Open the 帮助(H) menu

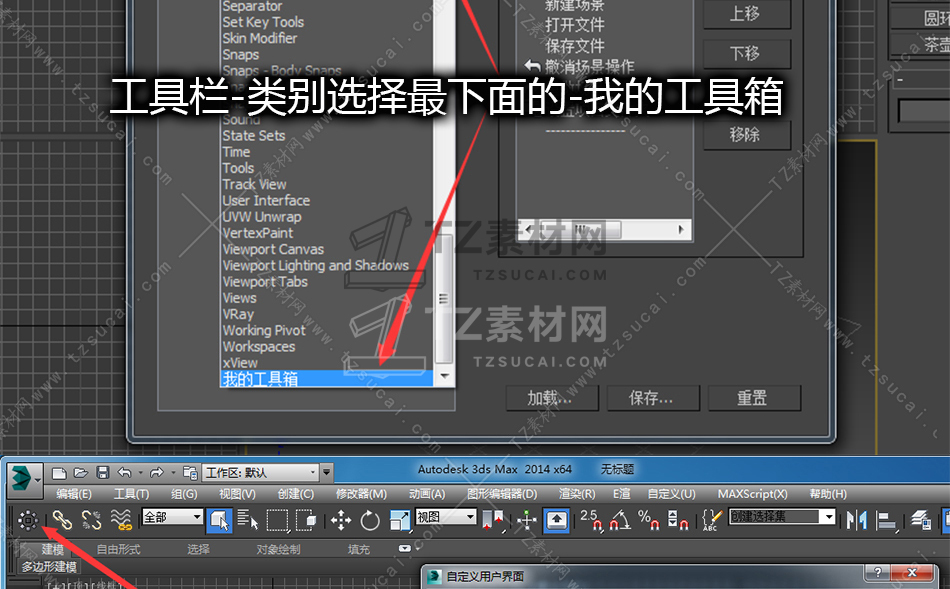[x=828, y=494]
